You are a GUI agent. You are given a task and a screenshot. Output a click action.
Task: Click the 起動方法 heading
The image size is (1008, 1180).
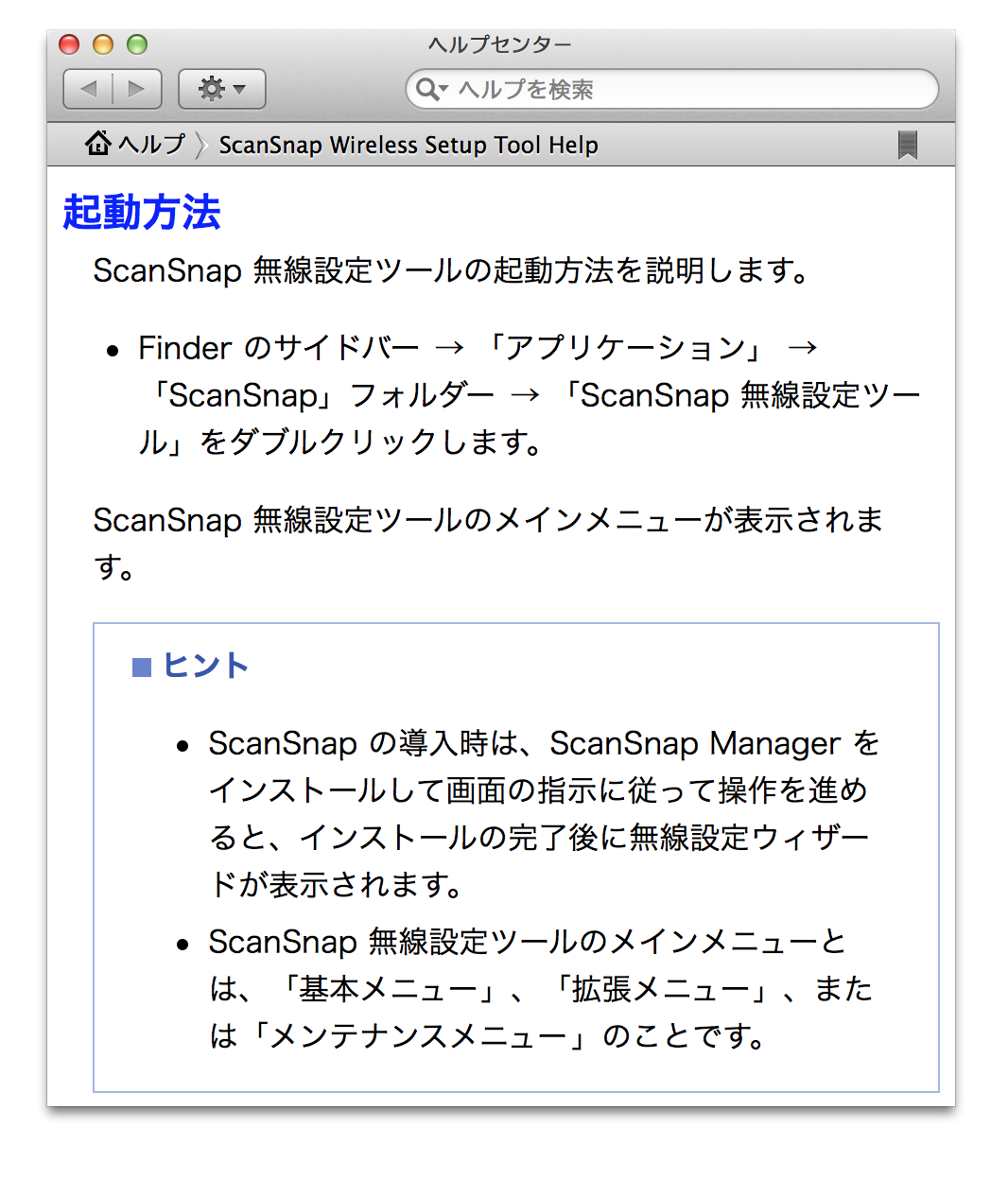tap(142, 212)
